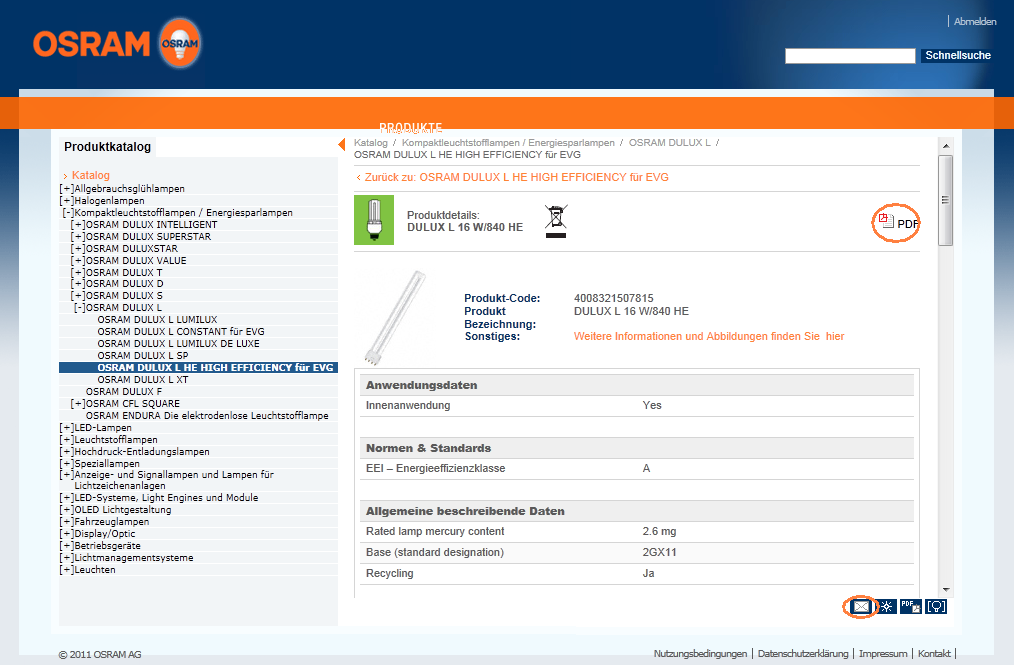Click the crossed-out waste bin symbol
This screenshot has height=665, width=1014.
click(556, 221)
